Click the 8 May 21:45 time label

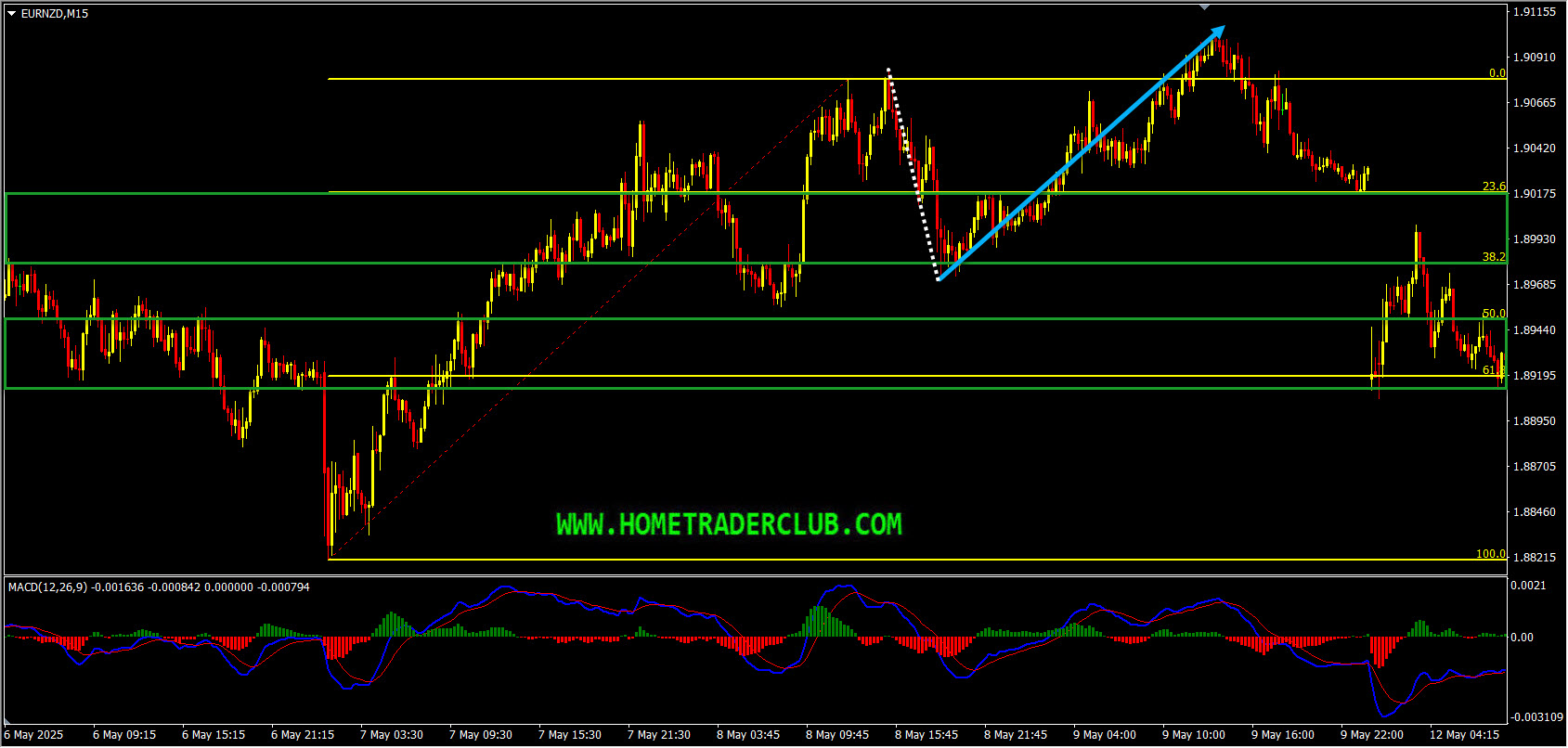pyautogui.click(x=1016, y=735)
